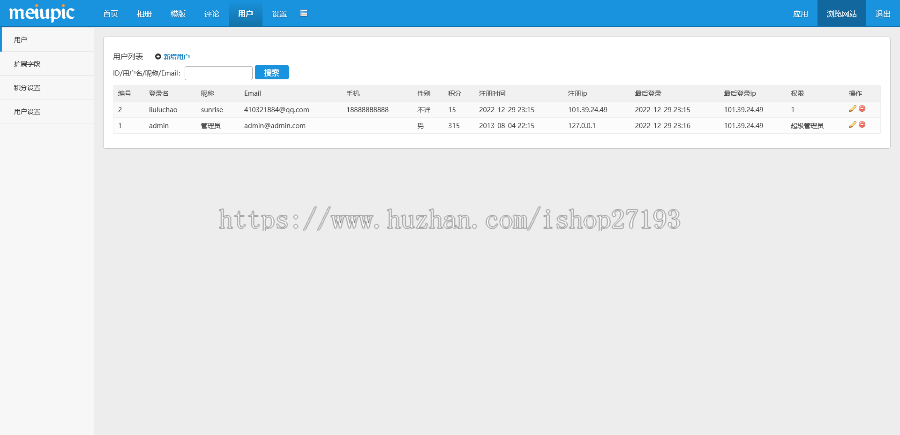
Task: Edit user liuluchao with the pencil icon
Action: pos(852,108)
